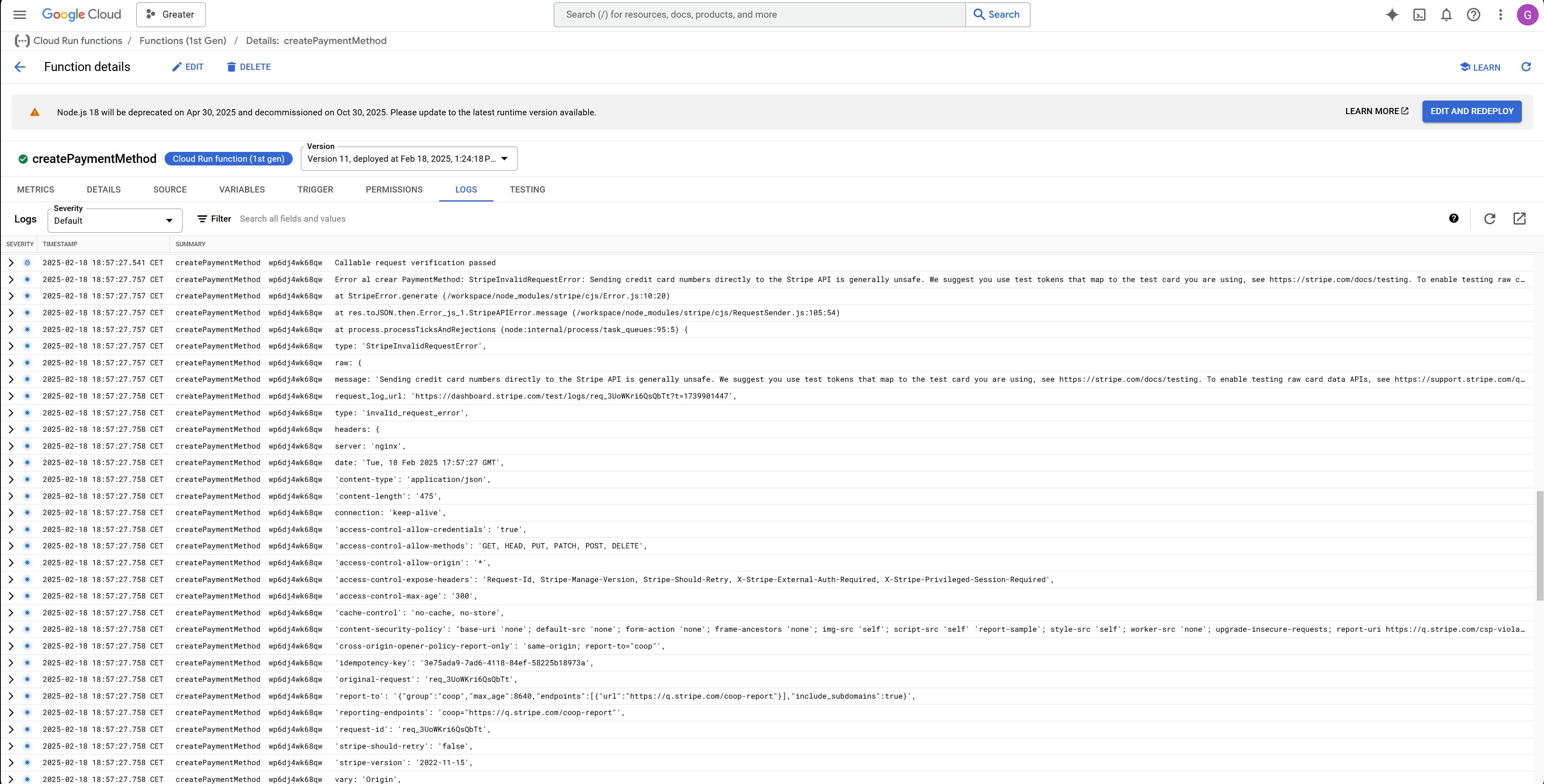Focus the logs filter search field
Viewport: 1544px width, 784px height.
(x=479, y=219)
